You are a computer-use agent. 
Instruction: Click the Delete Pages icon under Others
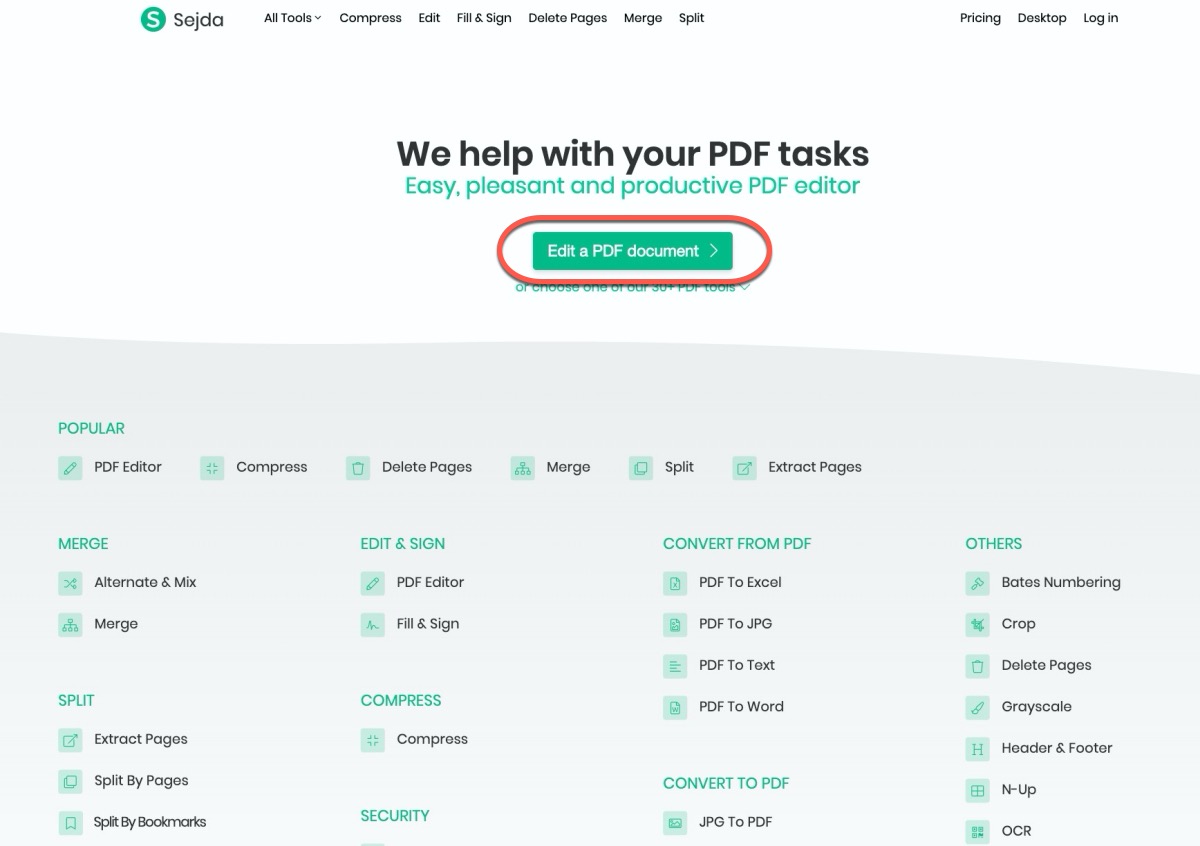977,666
